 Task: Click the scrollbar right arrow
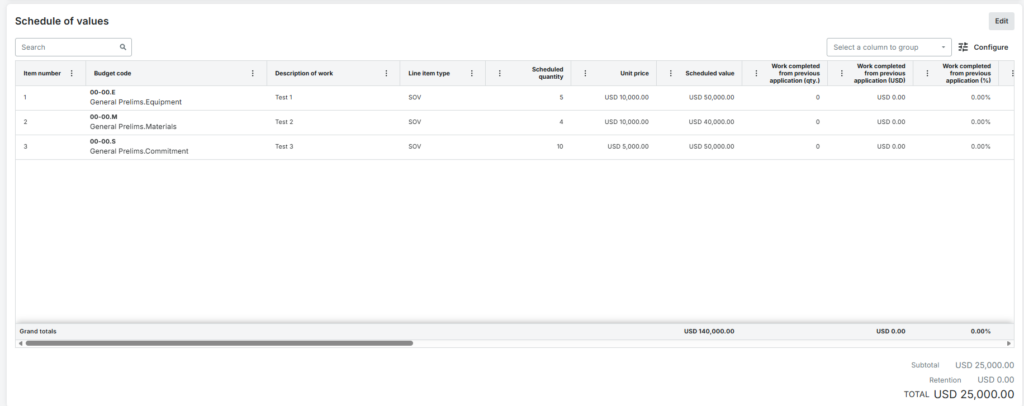point(1008,343)
